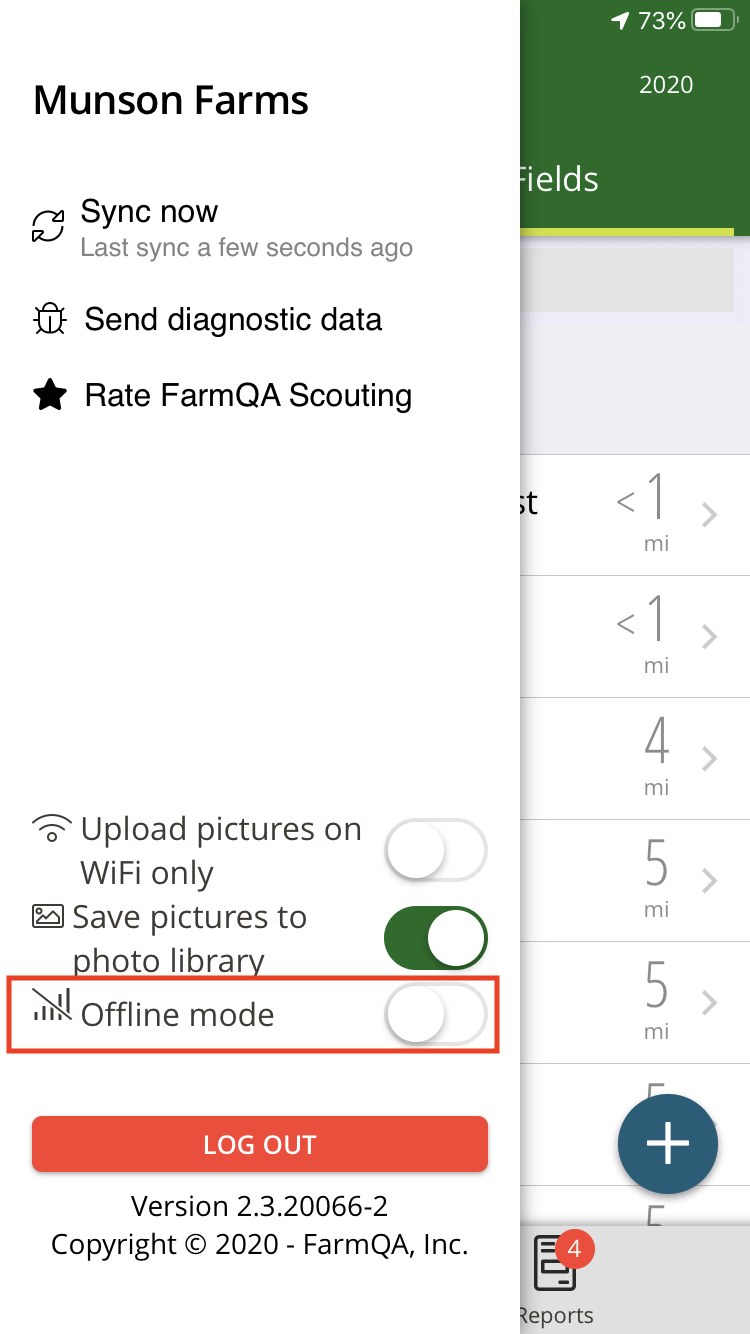Tap the no-signal Offline mode icon
The width and height of the screenshot is (750, 1334).
pyautogui.click(x=52, y=1005)
